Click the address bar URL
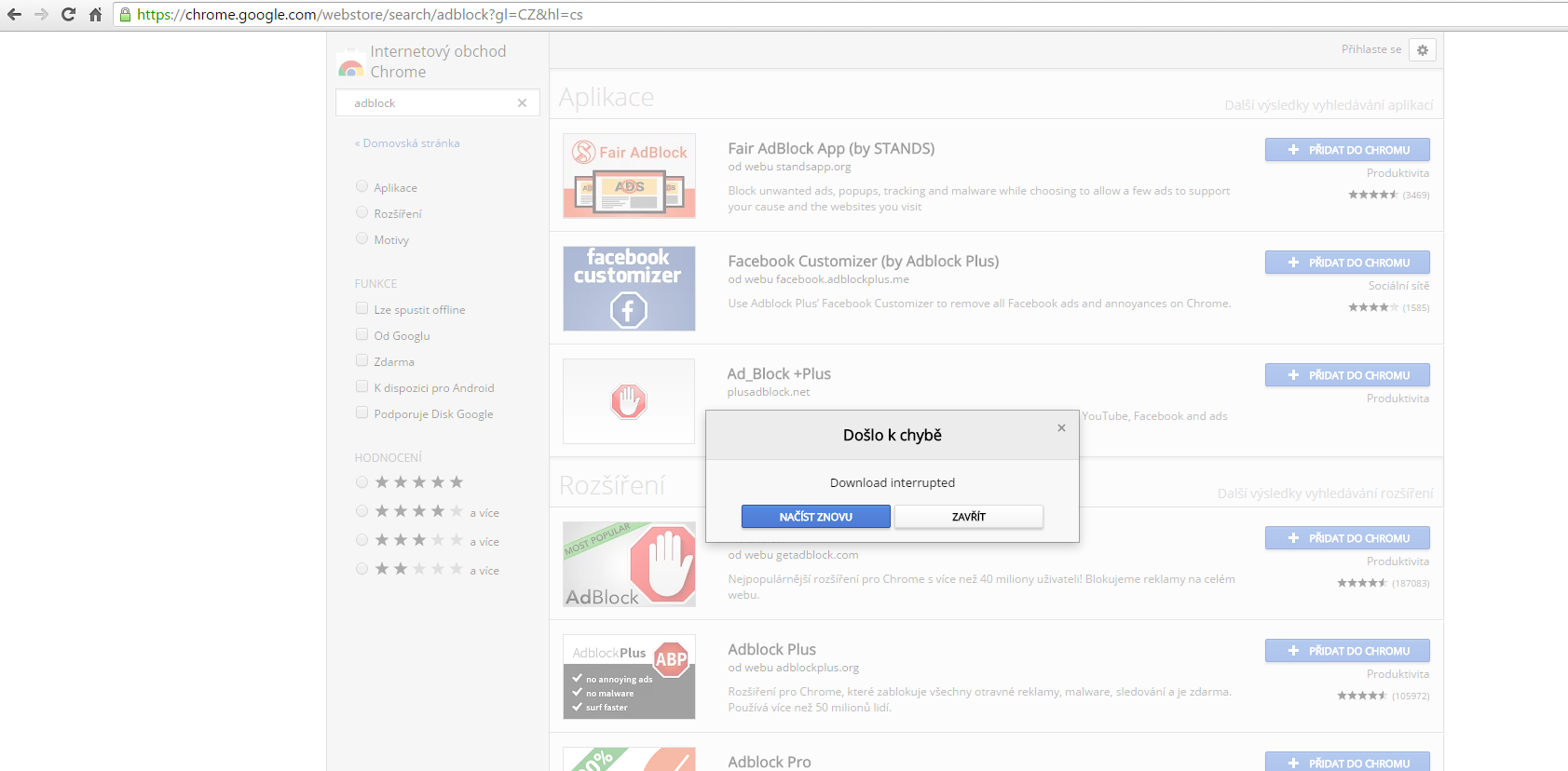 tap(360, 15)
